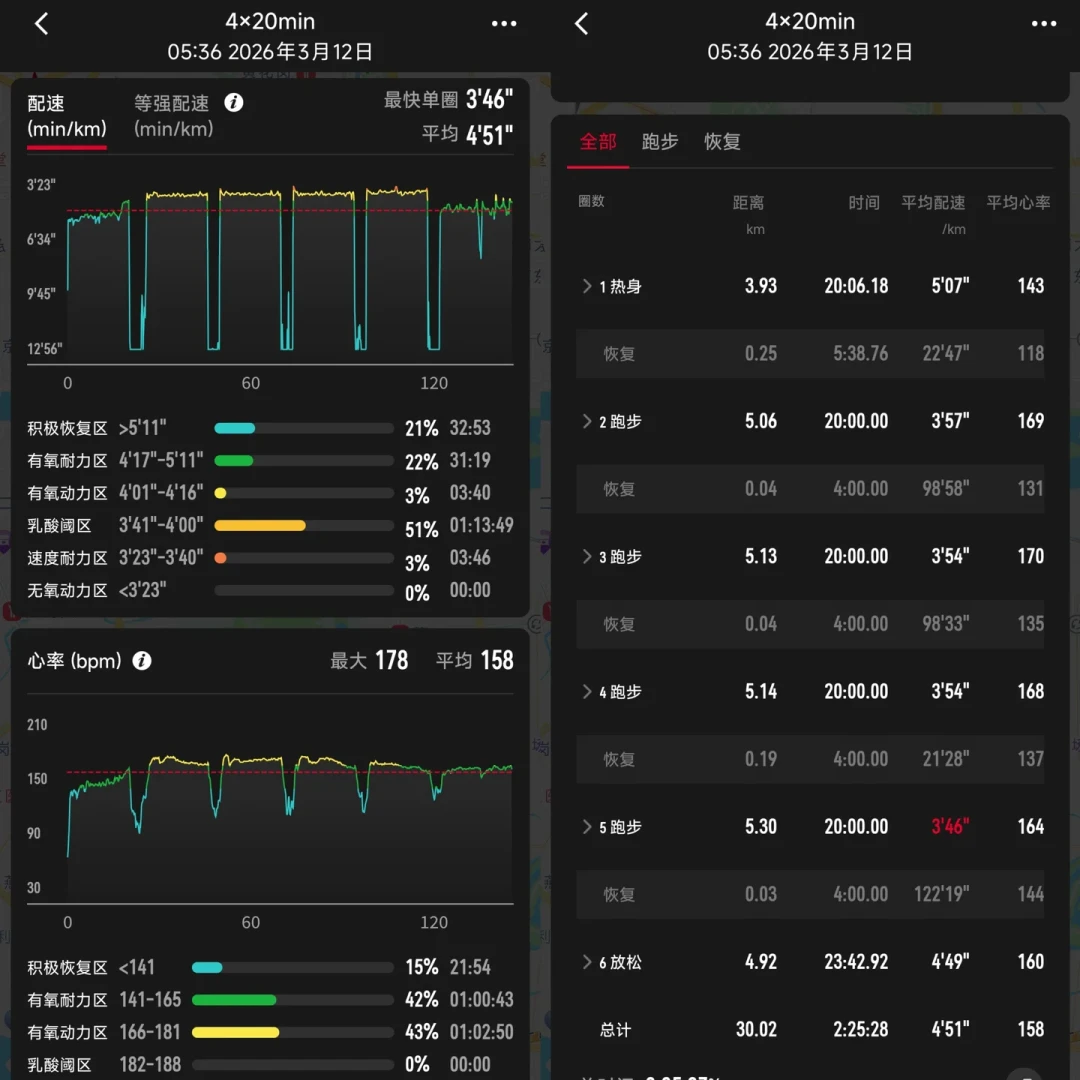Select the 全部 laps tab
The height and width of the screenshot is (1080, 1080).
click(x=598, y=142)
